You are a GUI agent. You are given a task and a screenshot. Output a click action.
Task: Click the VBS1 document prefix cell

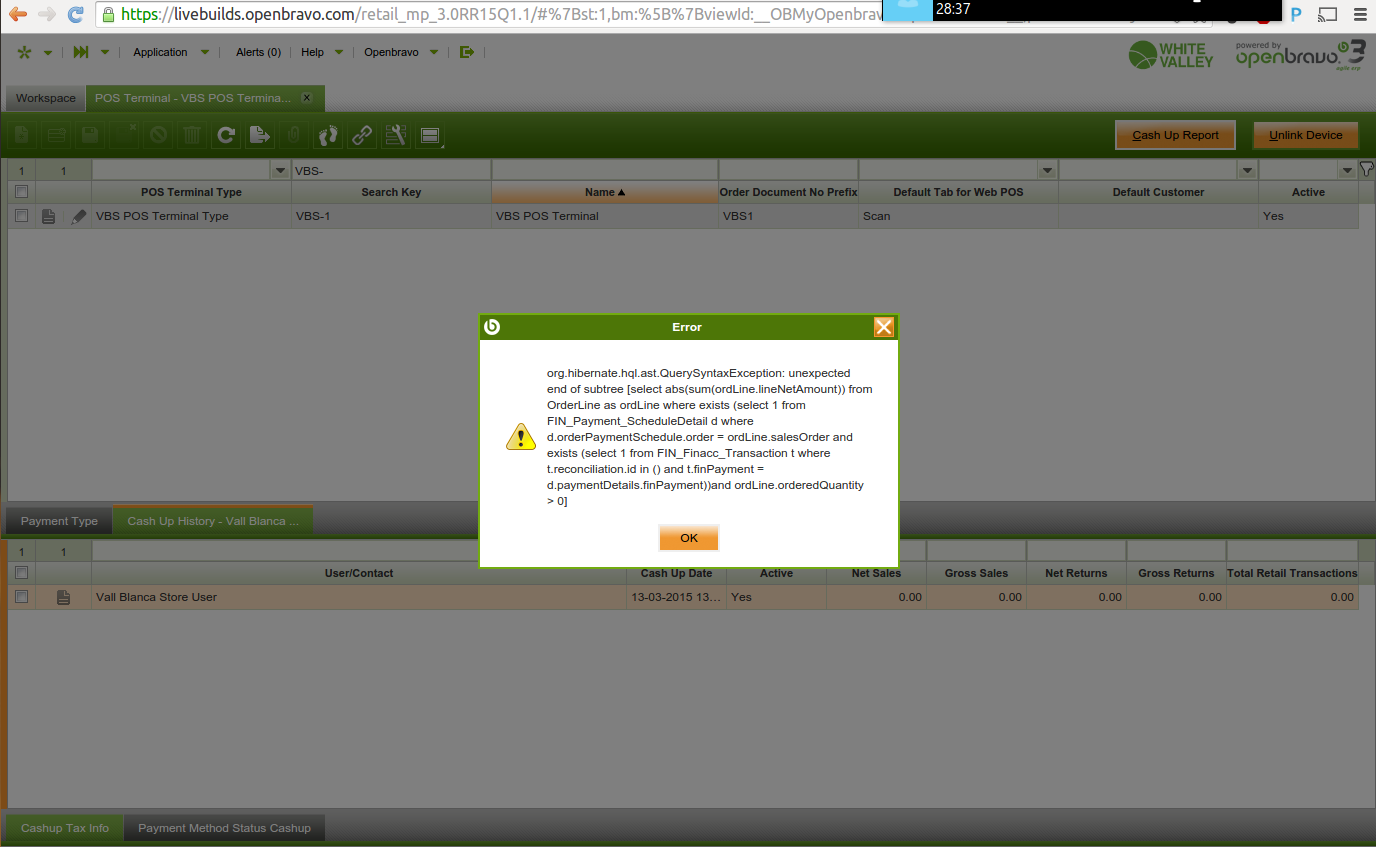(x=788, y=216)
